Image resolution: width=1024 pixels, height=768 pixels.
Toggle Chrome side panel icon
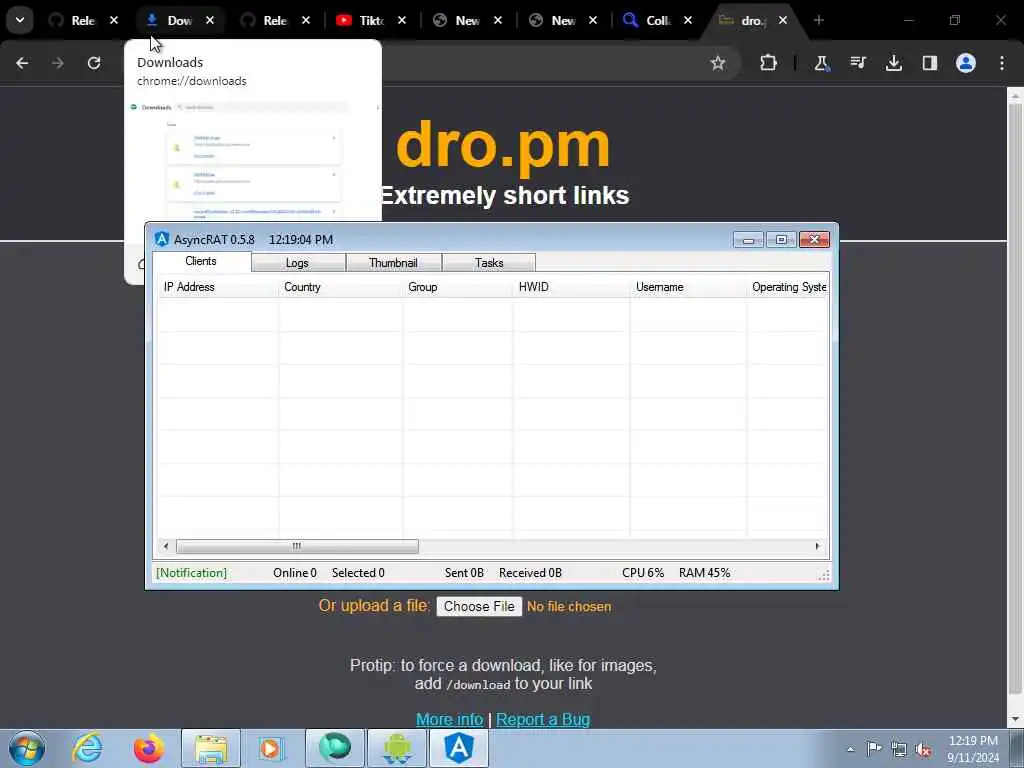(x=929, y=63)
